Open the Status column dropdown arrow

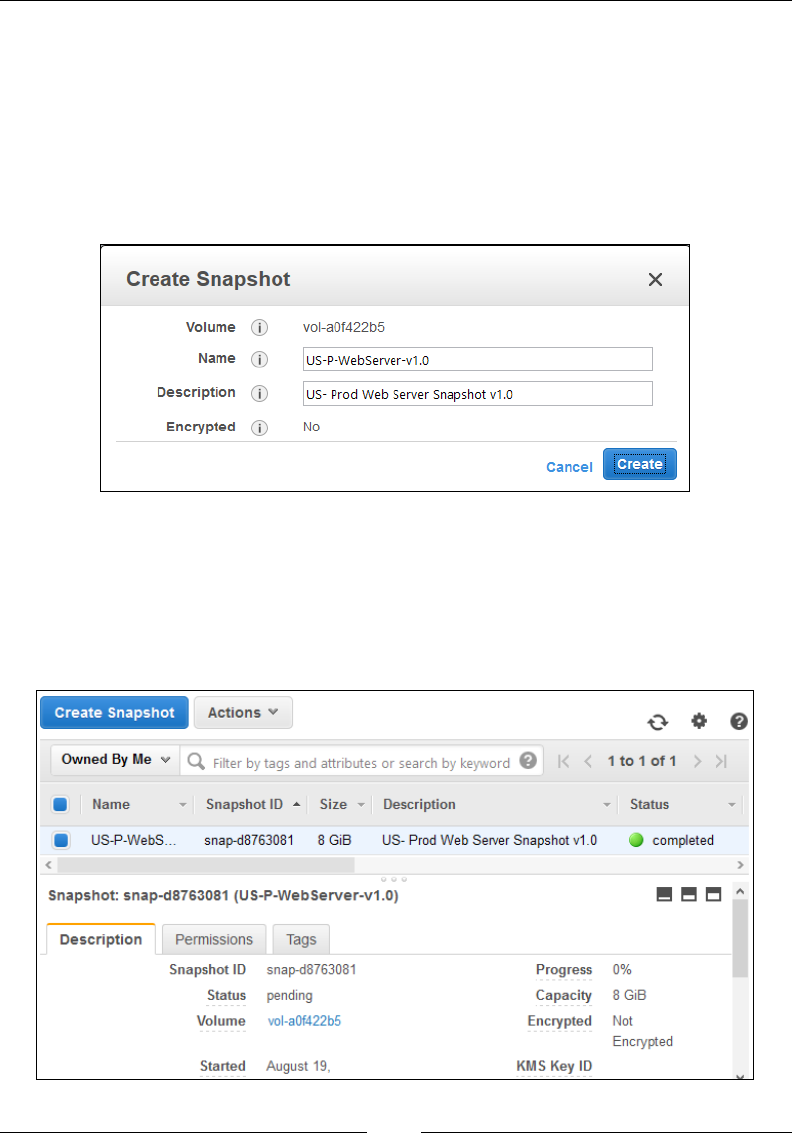tap(731, 805)
